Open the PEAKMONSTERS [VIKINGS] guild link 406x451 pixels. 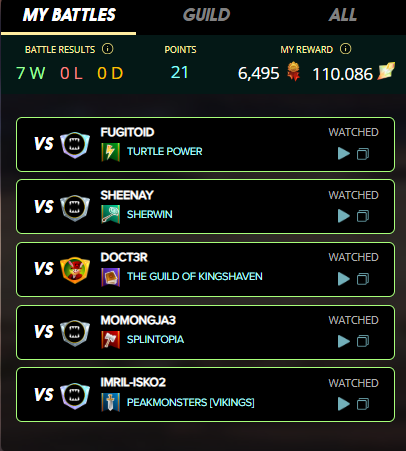pyautogui.click(x=191, y=402)
